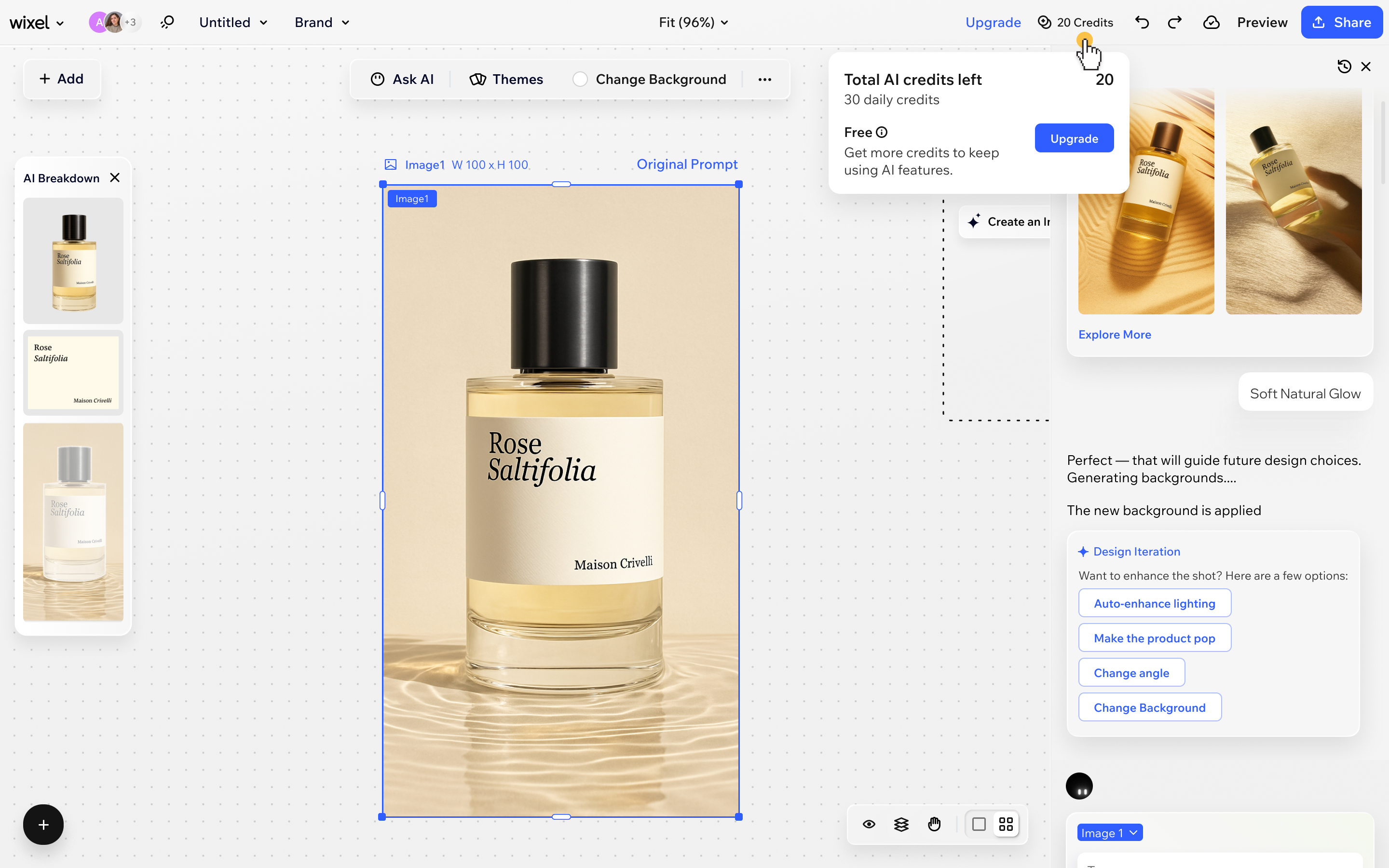
Task: Select the label text thumbnail in AI Breakdown
Action: pos(73,373)
